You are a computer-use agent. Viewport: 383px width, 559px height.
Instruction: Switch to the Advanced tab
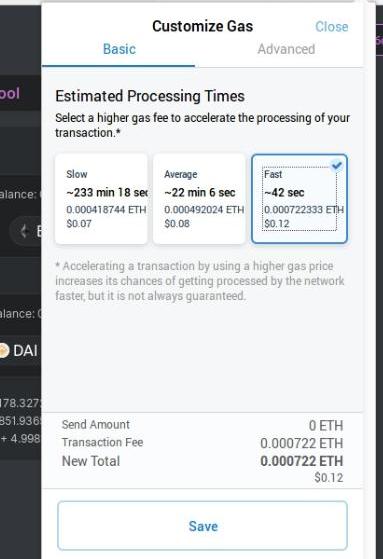(286, 49)
